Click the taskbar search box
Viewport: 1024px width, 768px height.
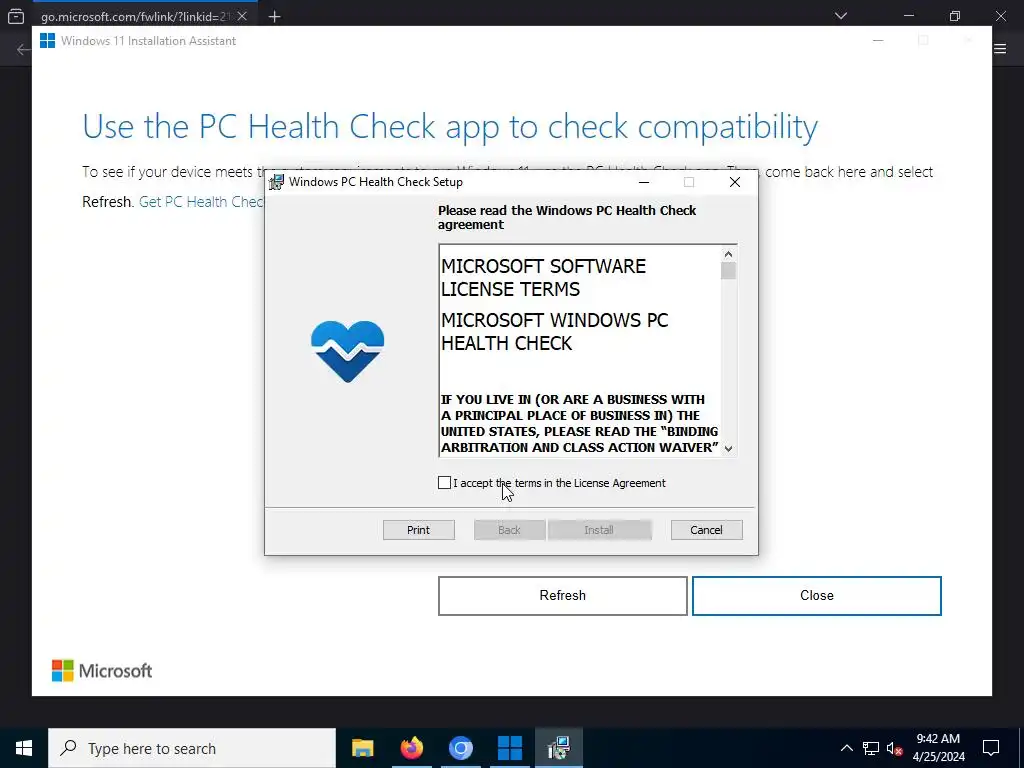click(192, 748)
